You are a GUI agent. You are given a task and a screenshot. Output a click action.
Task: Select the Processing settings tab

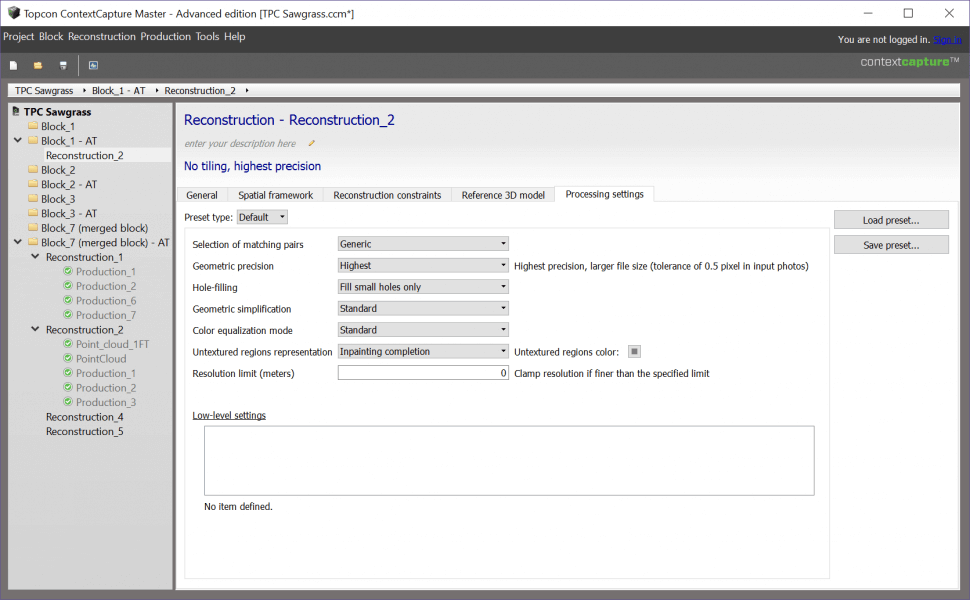[x=604, y=194]
